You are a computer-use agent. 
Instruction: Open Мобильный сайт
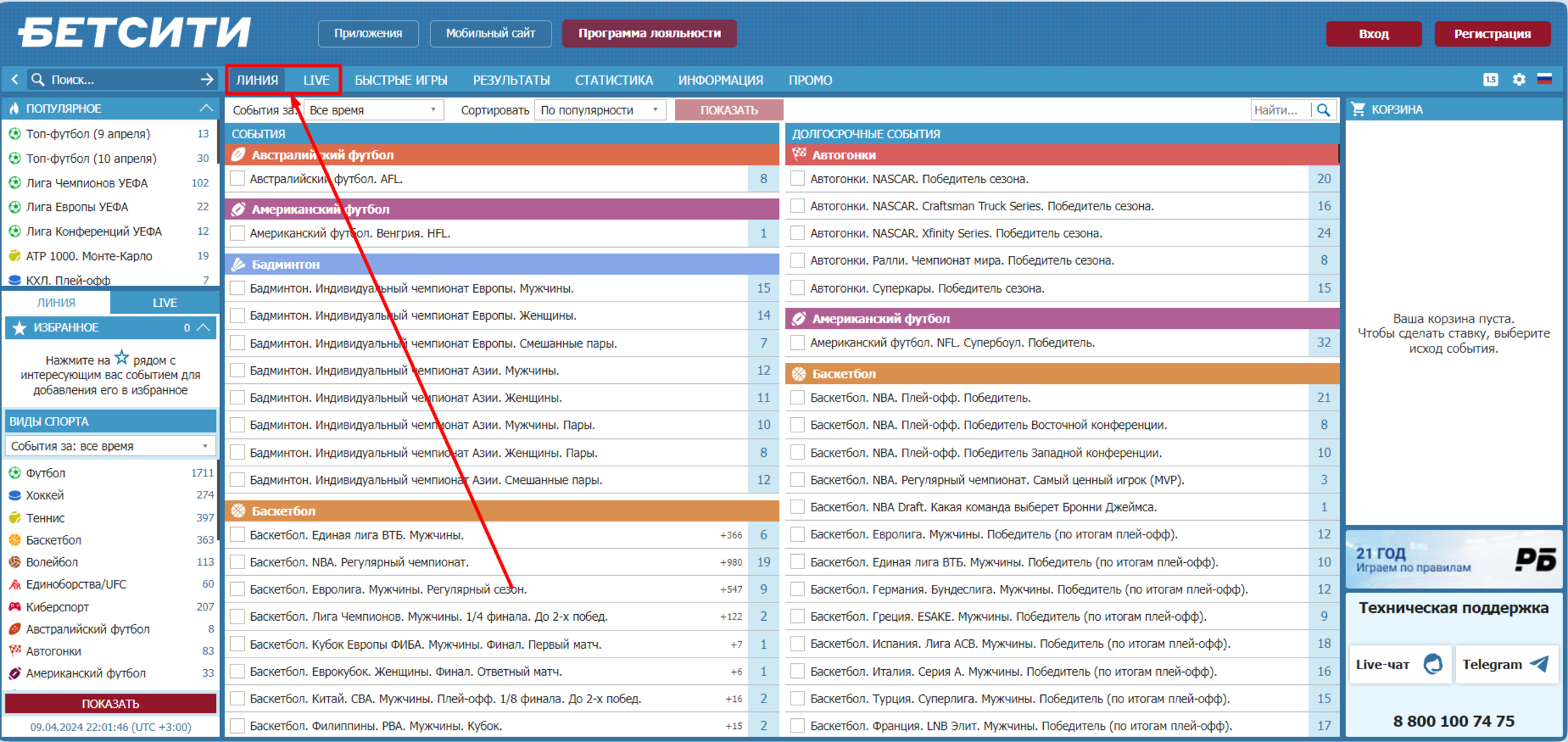coord(490,33)
